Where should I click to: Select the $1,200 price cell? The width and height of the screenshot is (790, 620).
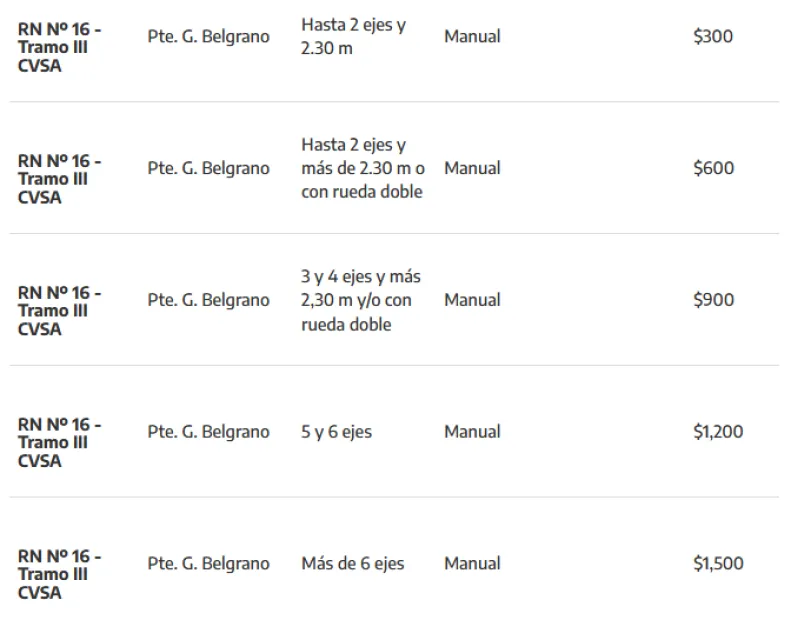click(718, 432)
